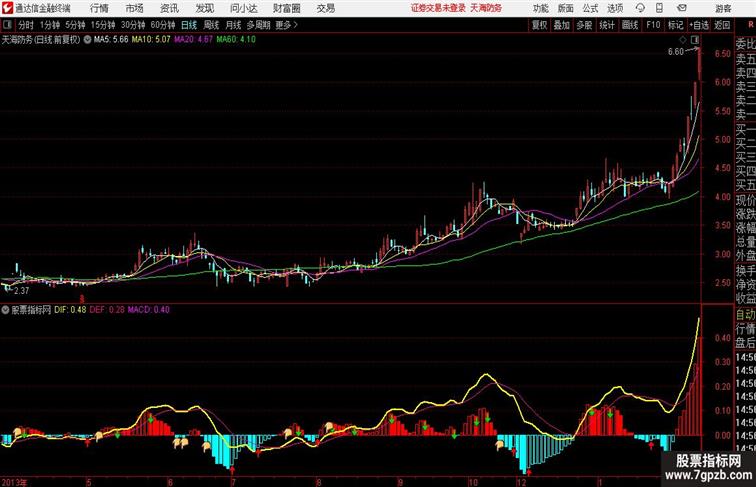756x487 pixels.
Task: Select the 月线 monthly period tab
Action: [x=233, y=25]
